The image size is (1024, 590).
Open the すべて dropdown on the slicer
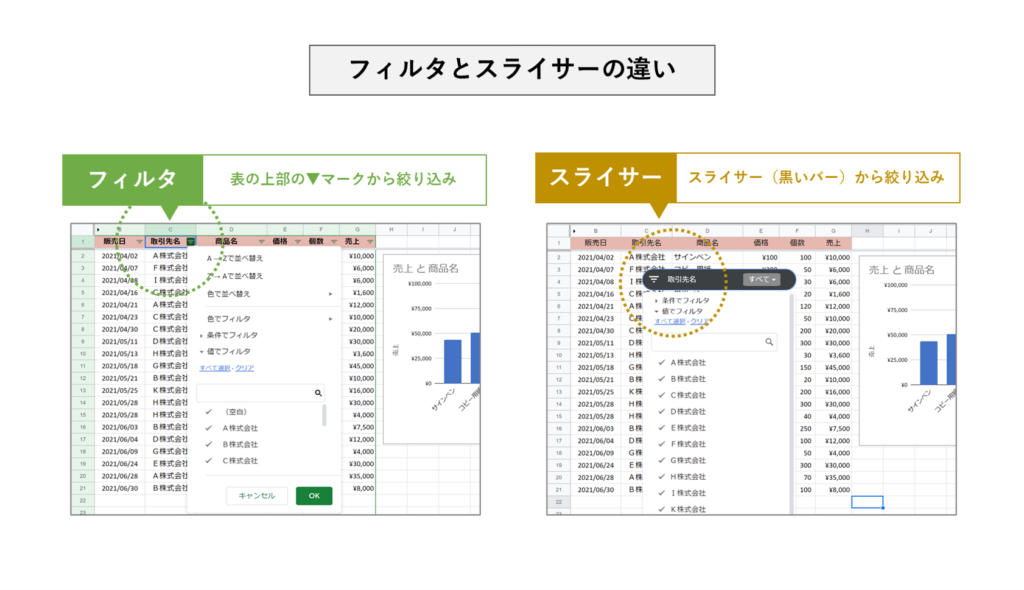pos(762,279)
